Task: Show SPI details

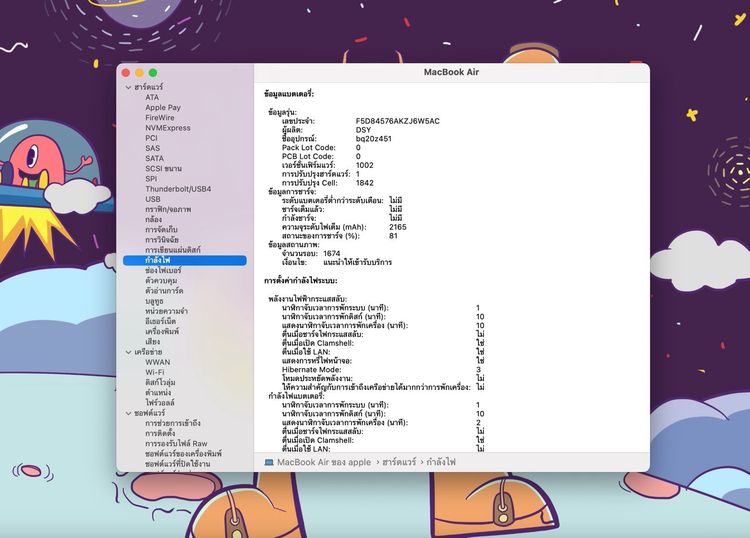Action: (151, 179)
